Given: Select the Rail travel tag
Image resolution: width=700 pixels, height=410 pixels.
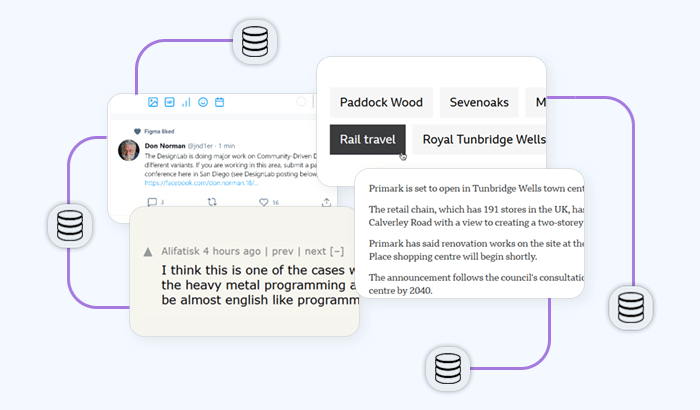Looking at the screenshot, I should tap(368, 139).
